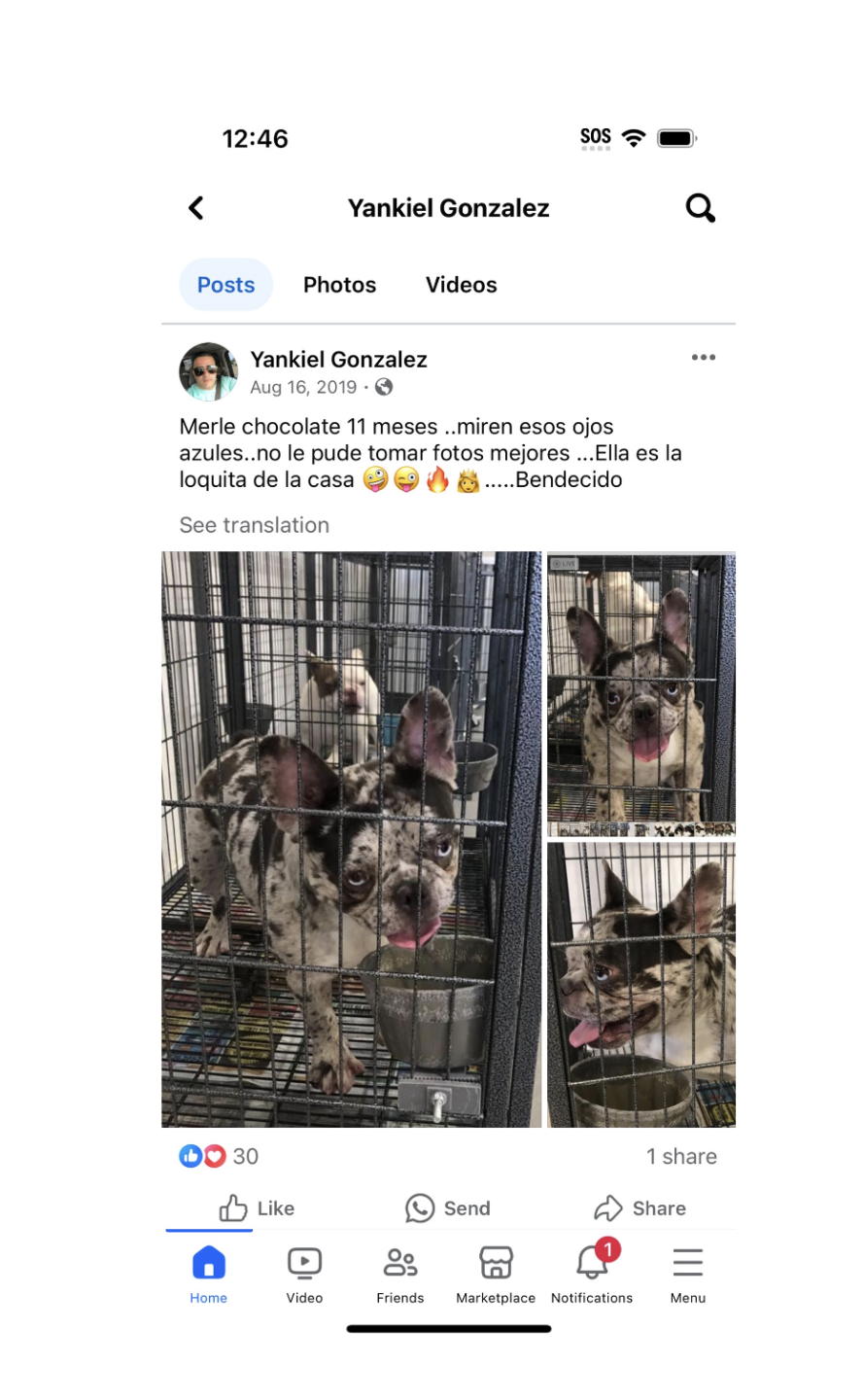Switch to the Photos tab
Viewport: 864px width, 1400px height.
click(339, 285)
